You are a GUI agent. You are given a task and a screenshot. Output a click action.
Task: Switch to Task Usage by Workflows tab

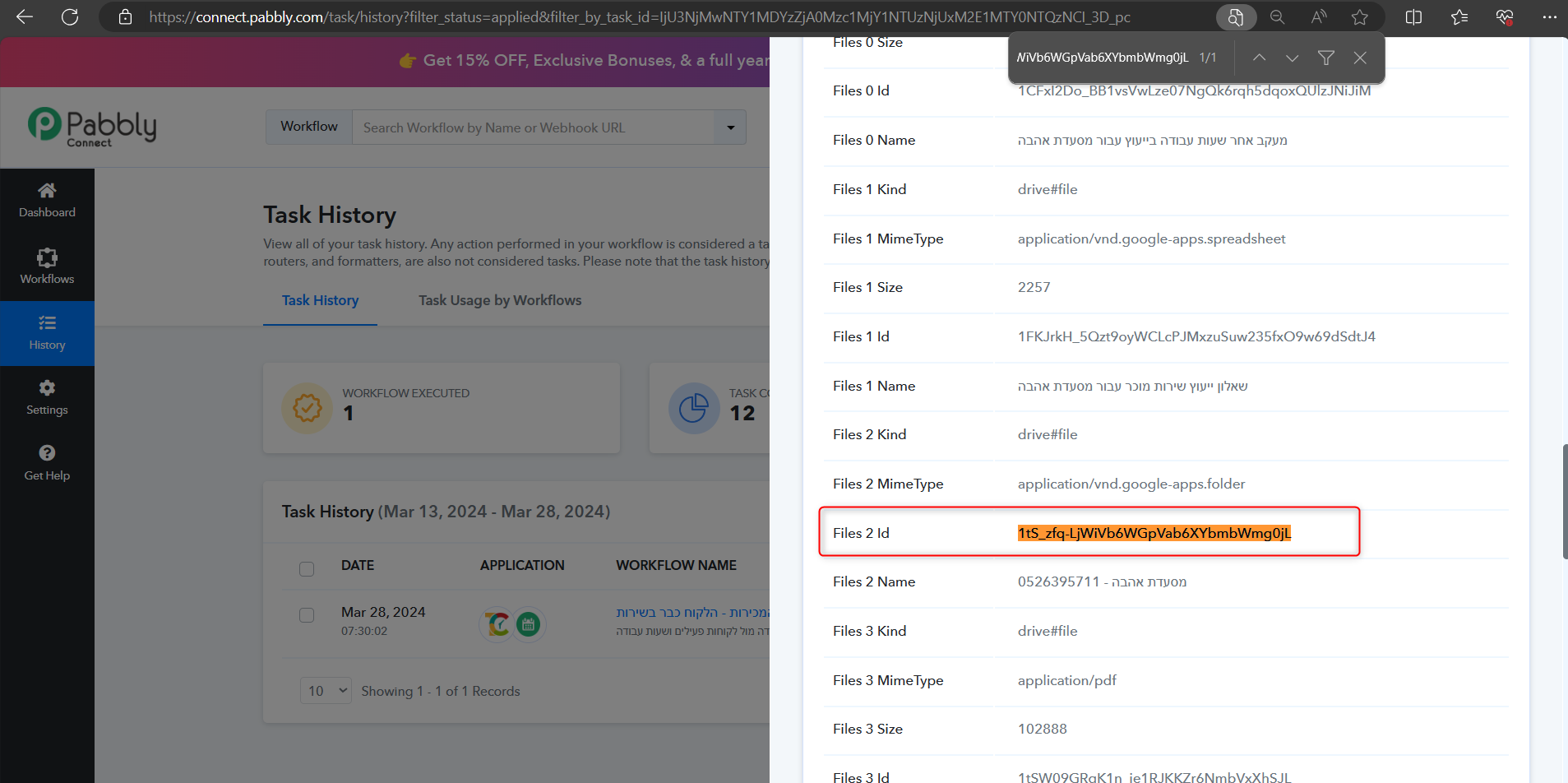tap(500, 300)
